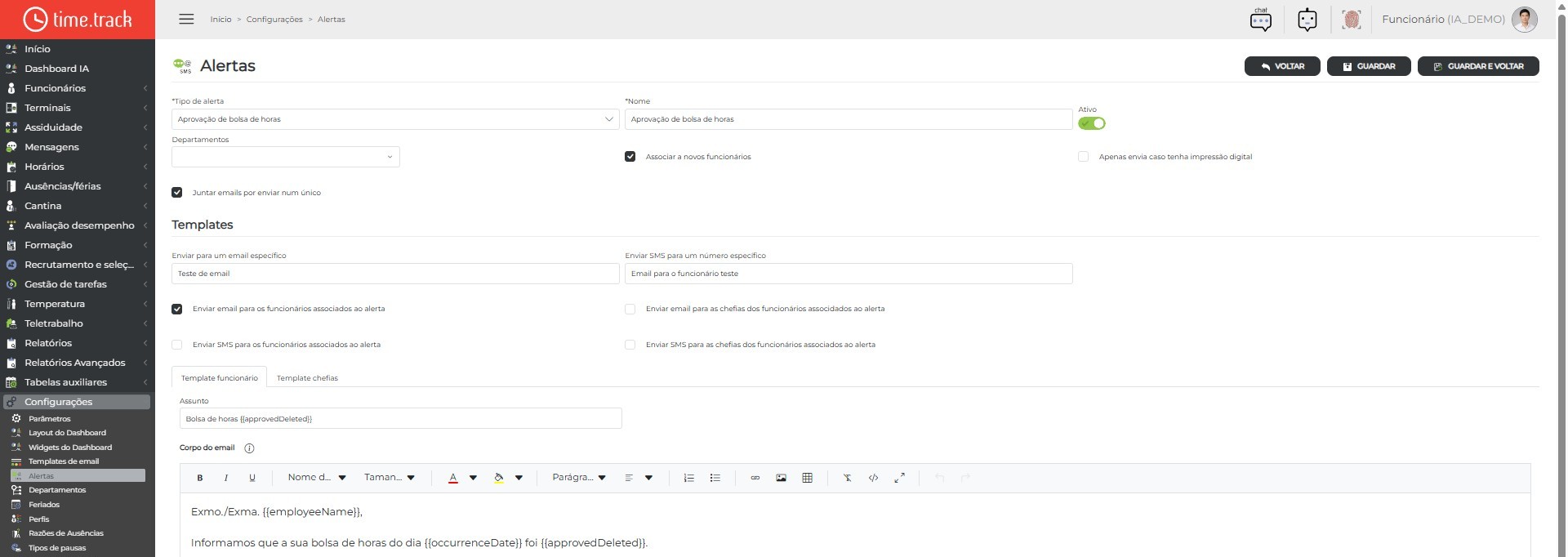
Task: Collapse the sidebar with the hamburger icon
Action: [x=187, y=19]
